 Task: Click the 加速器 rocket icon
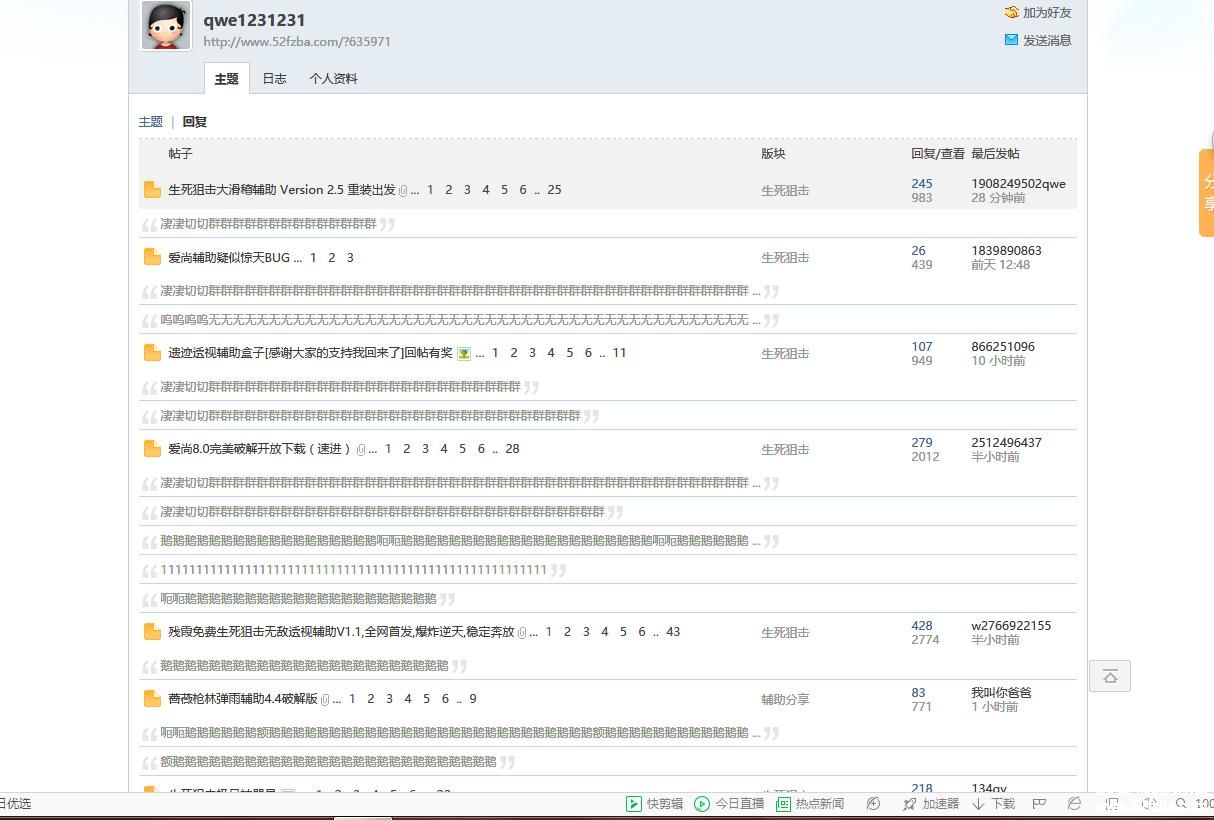[x=909, y=804]
